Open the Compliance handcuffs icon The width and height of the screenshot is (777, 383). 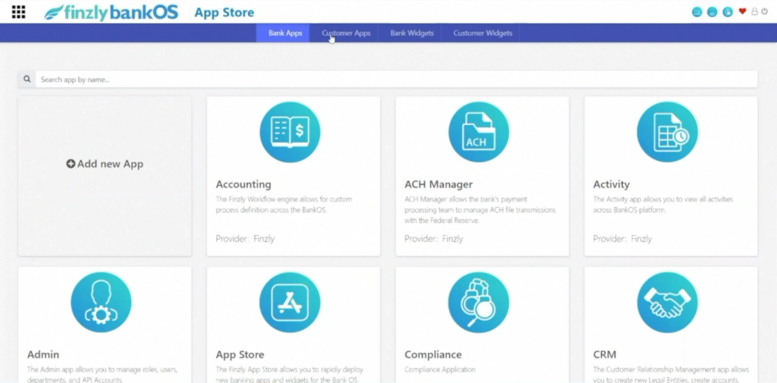(x=479, y=302)
